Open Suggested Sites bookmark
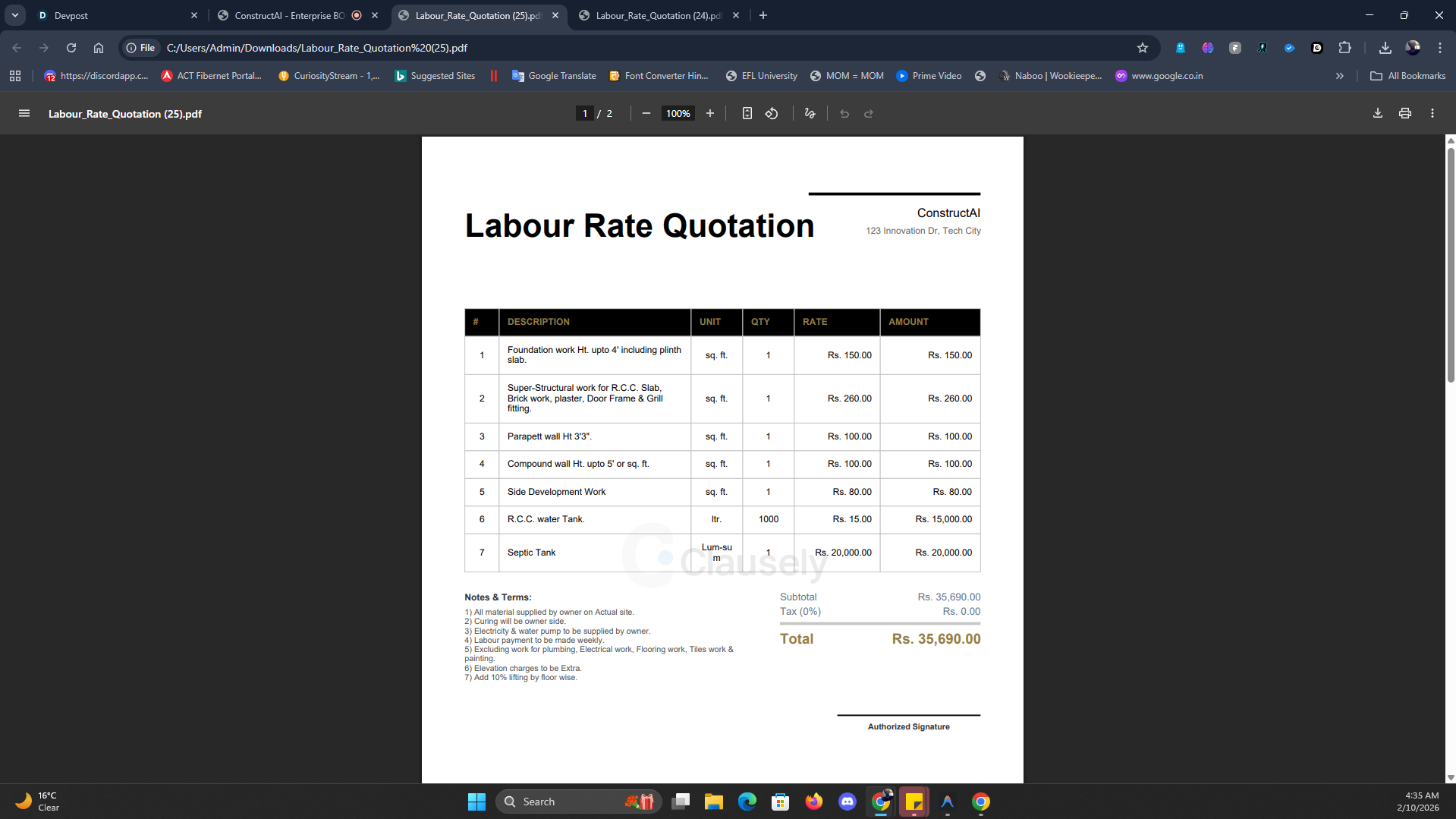The height and width of the screenshot is (819, 1456). click(436, 76)
